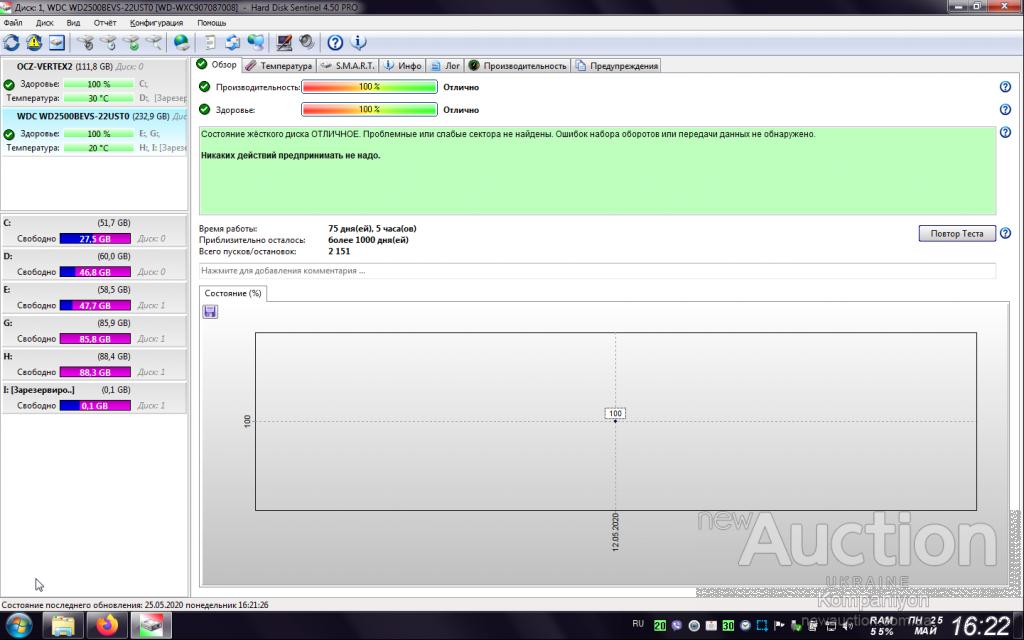This screenshot has height=640, width=1024.
Task: Click the monitor with pen toolbar icon
Action: [283, 42]
